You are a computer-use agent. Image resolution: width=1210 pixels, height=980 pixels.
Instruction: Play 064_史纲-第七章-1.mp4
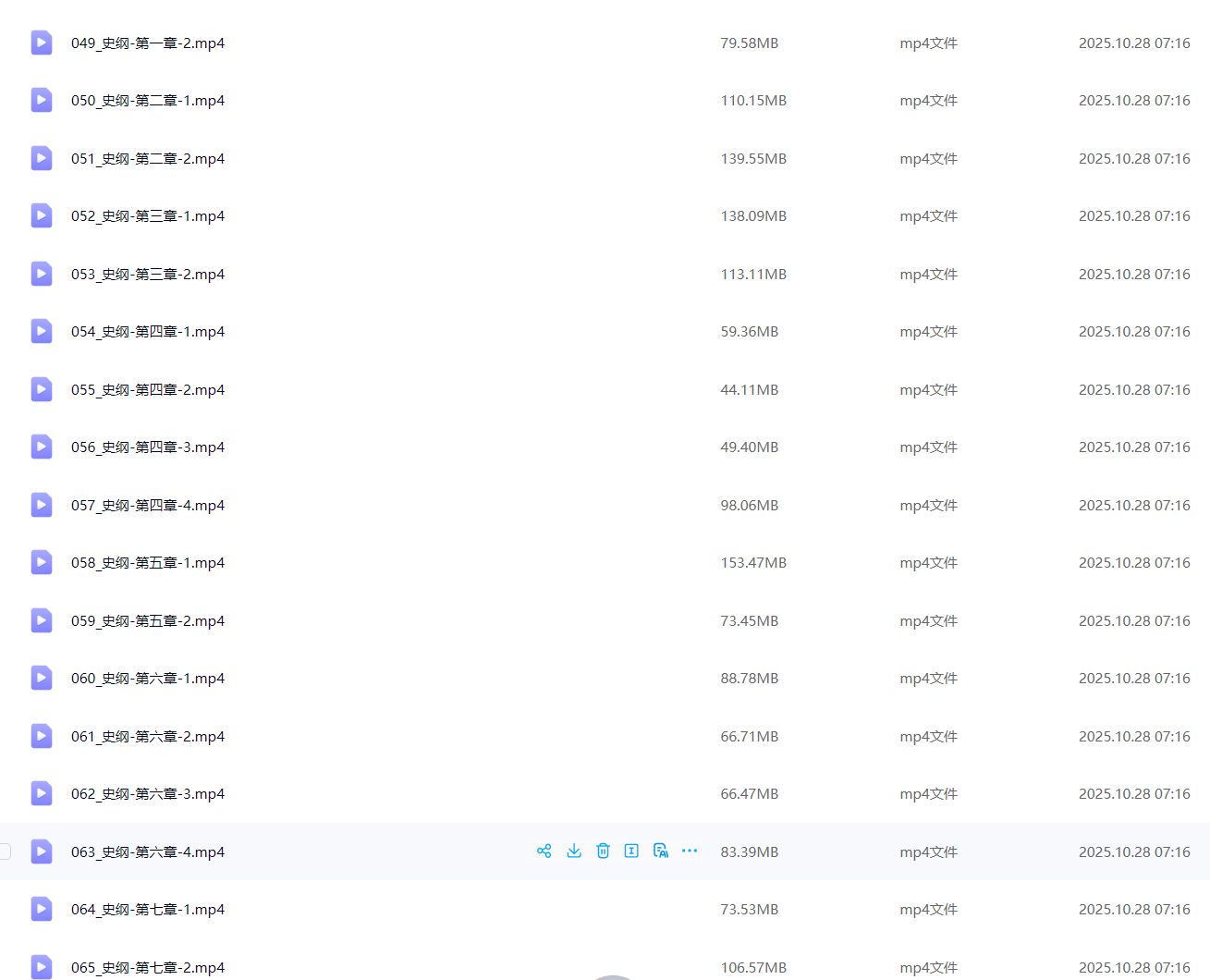148,910
